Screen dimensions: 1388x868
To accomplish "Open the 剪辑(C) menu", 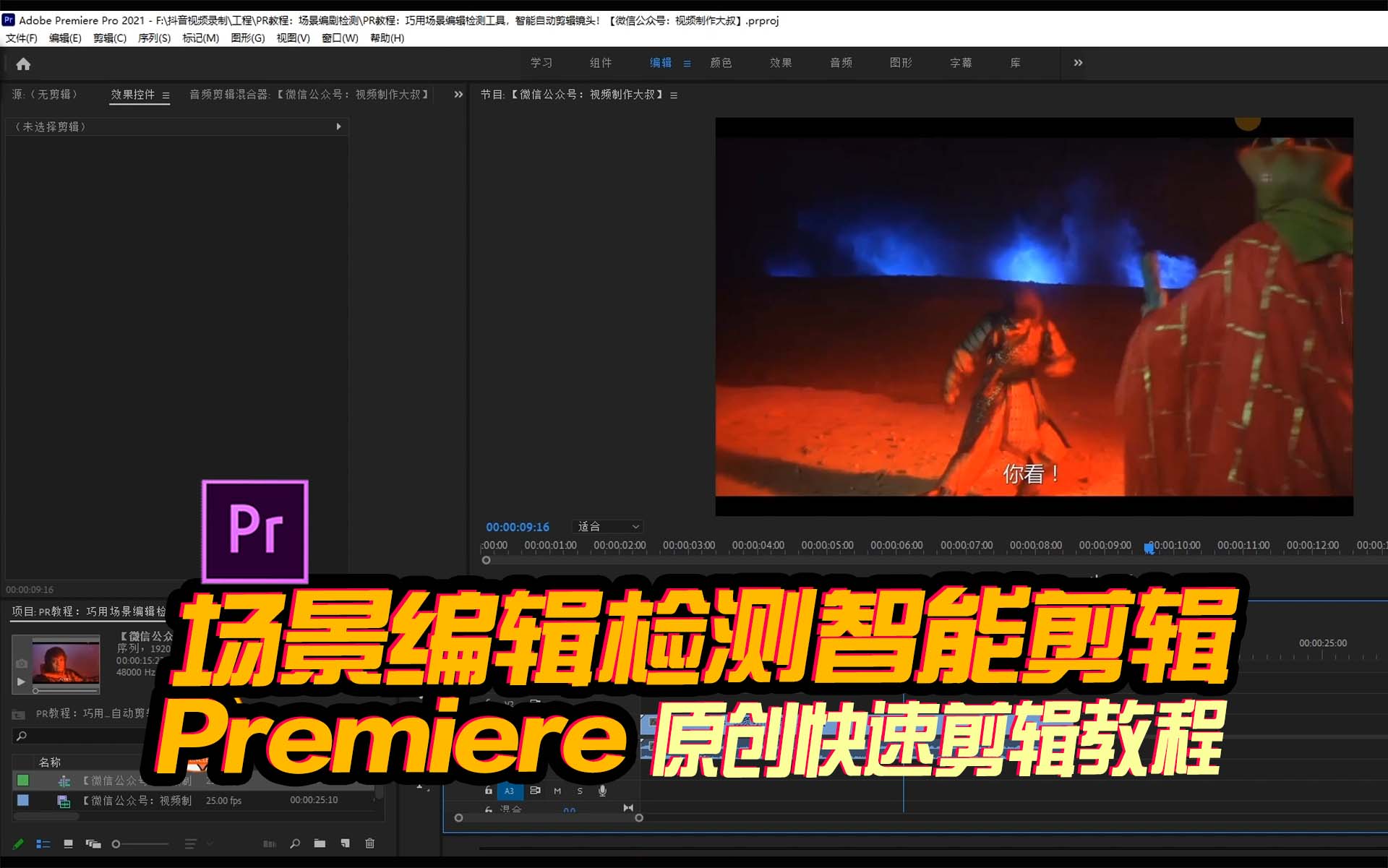I will 109,38.
